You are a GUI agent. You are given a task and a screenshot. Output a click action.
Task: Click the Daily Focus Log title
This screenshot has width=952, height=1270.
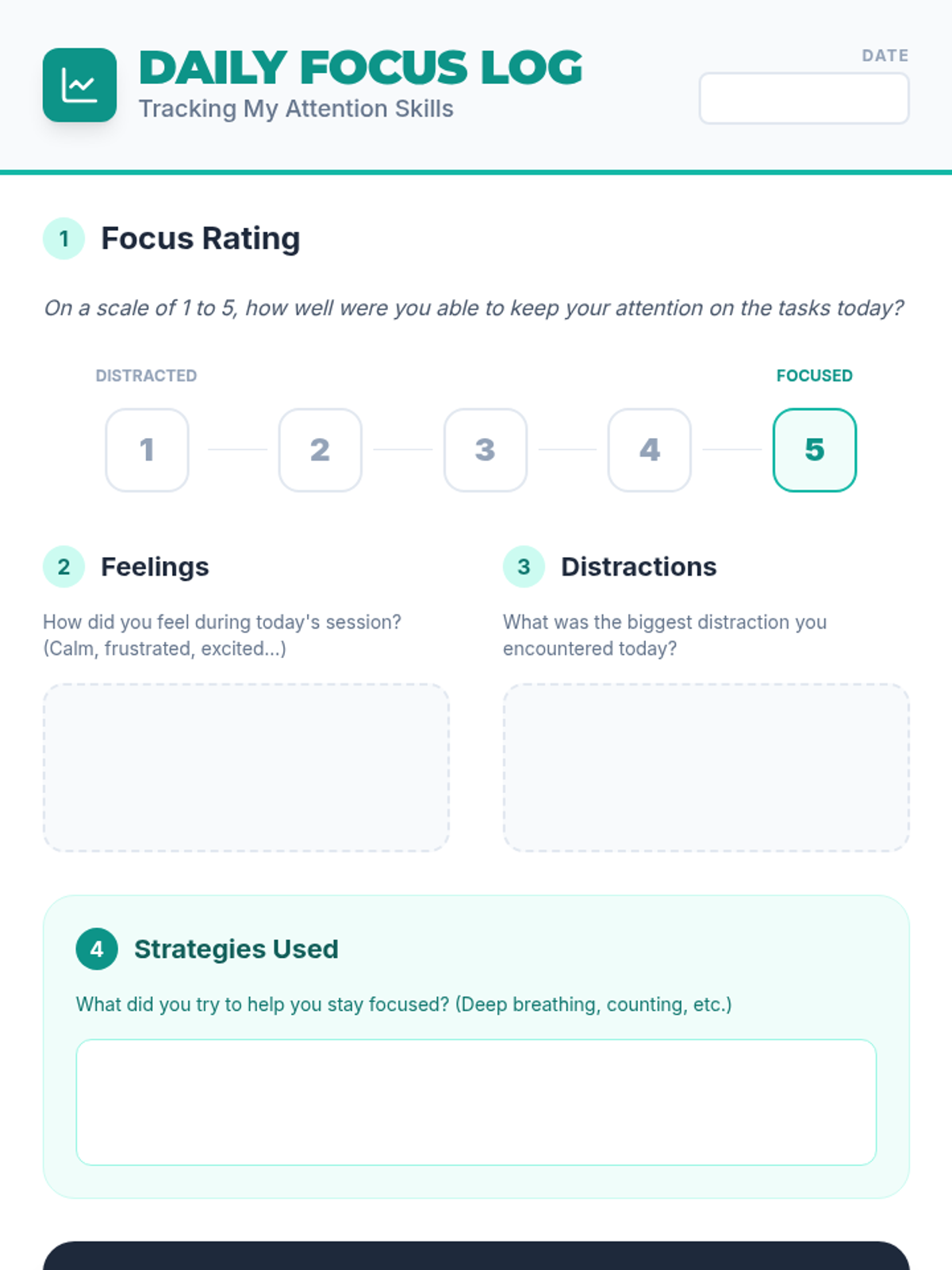coord(361,67)
